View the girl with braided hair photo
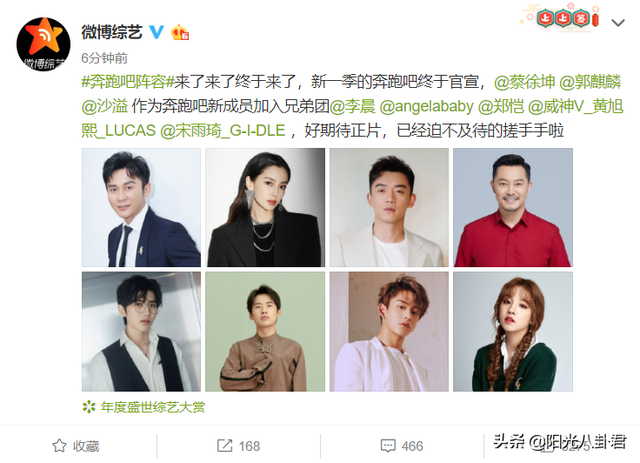 [513, 332]
